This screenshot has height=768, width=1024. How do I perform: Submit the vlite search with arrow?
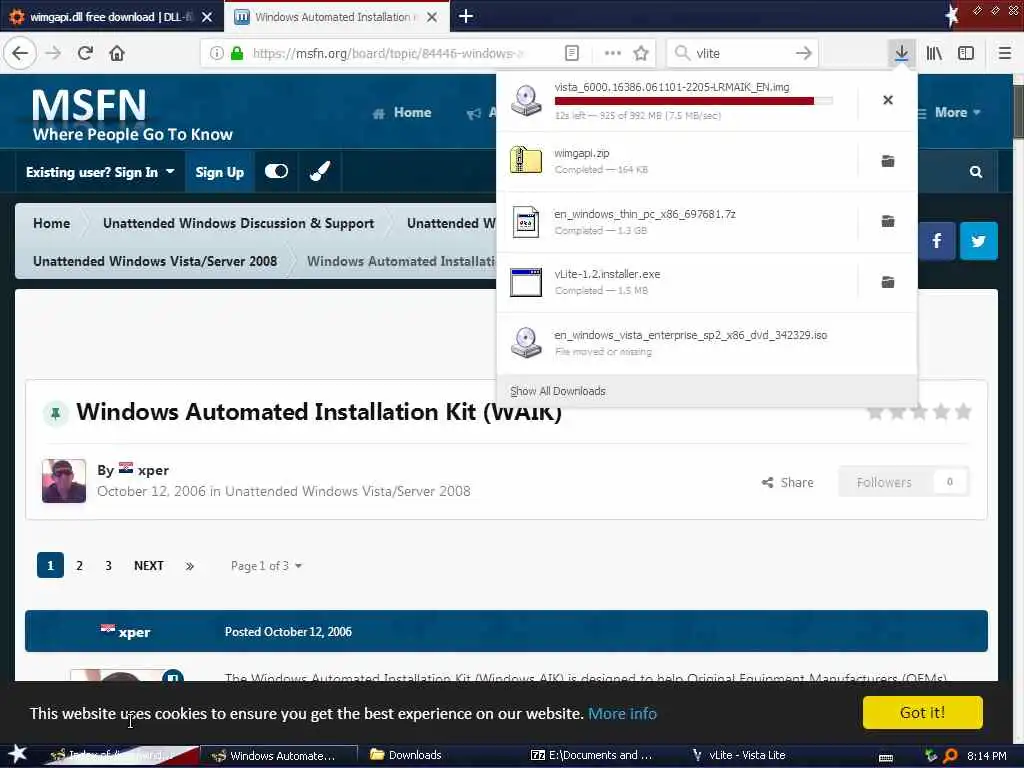point(804,53)
